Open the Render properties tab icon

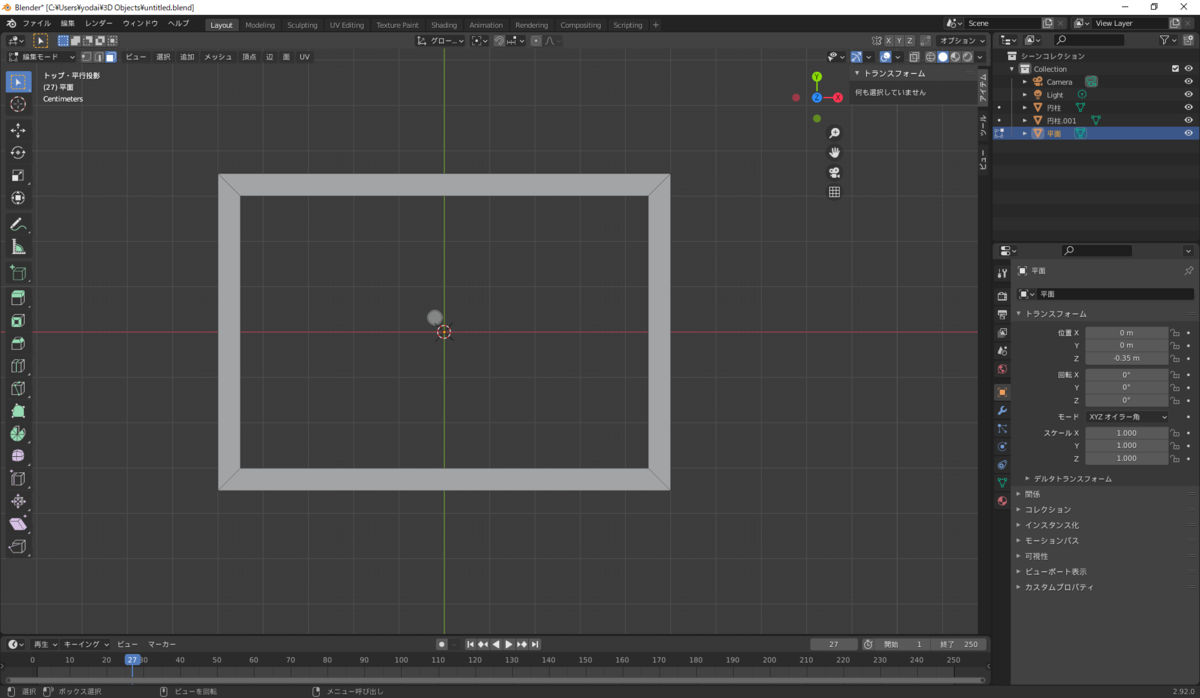click(1002, 296)
